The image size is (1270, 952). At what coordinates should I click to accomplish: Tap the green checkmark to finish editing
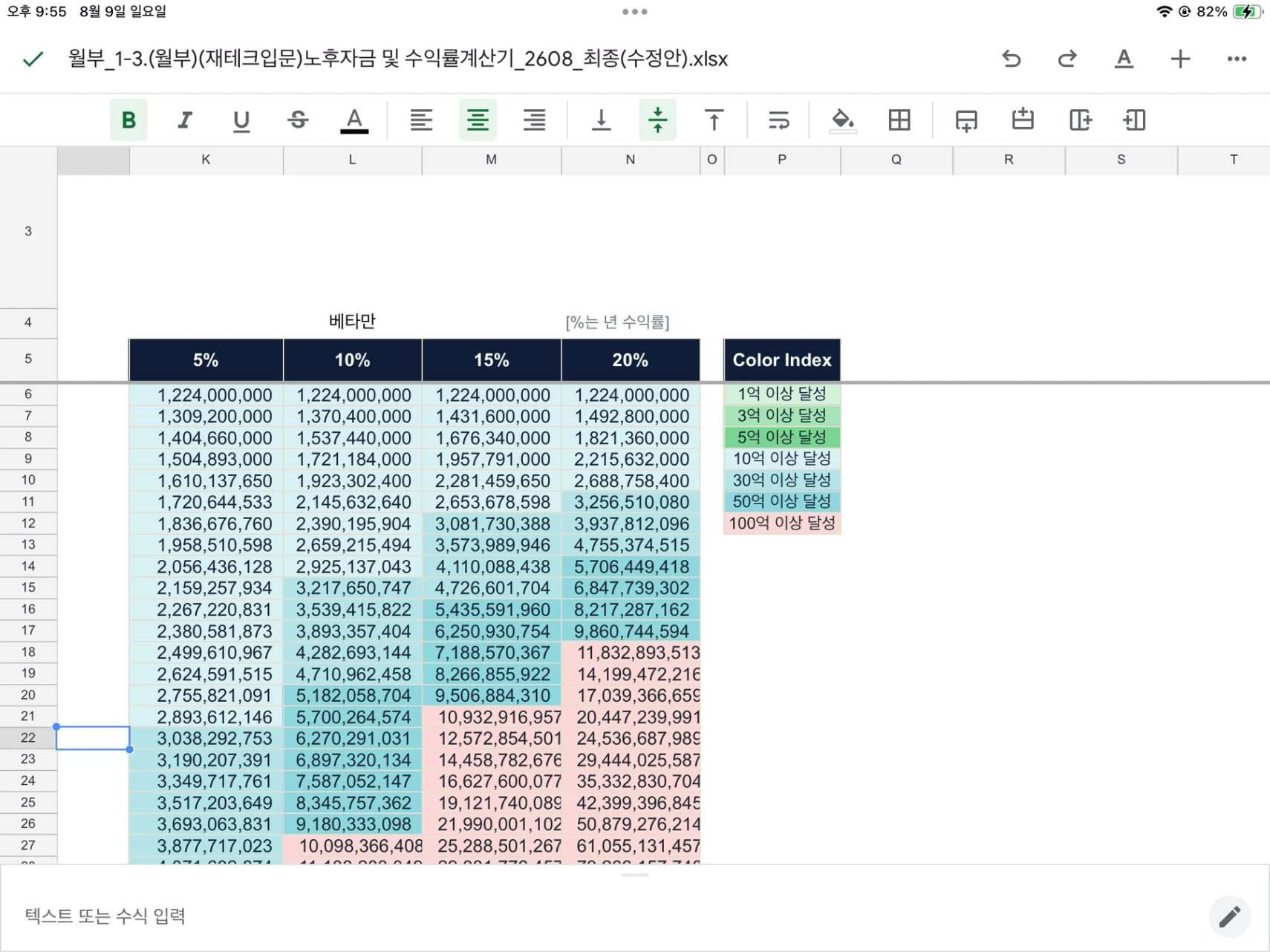(x=33, y=59)
